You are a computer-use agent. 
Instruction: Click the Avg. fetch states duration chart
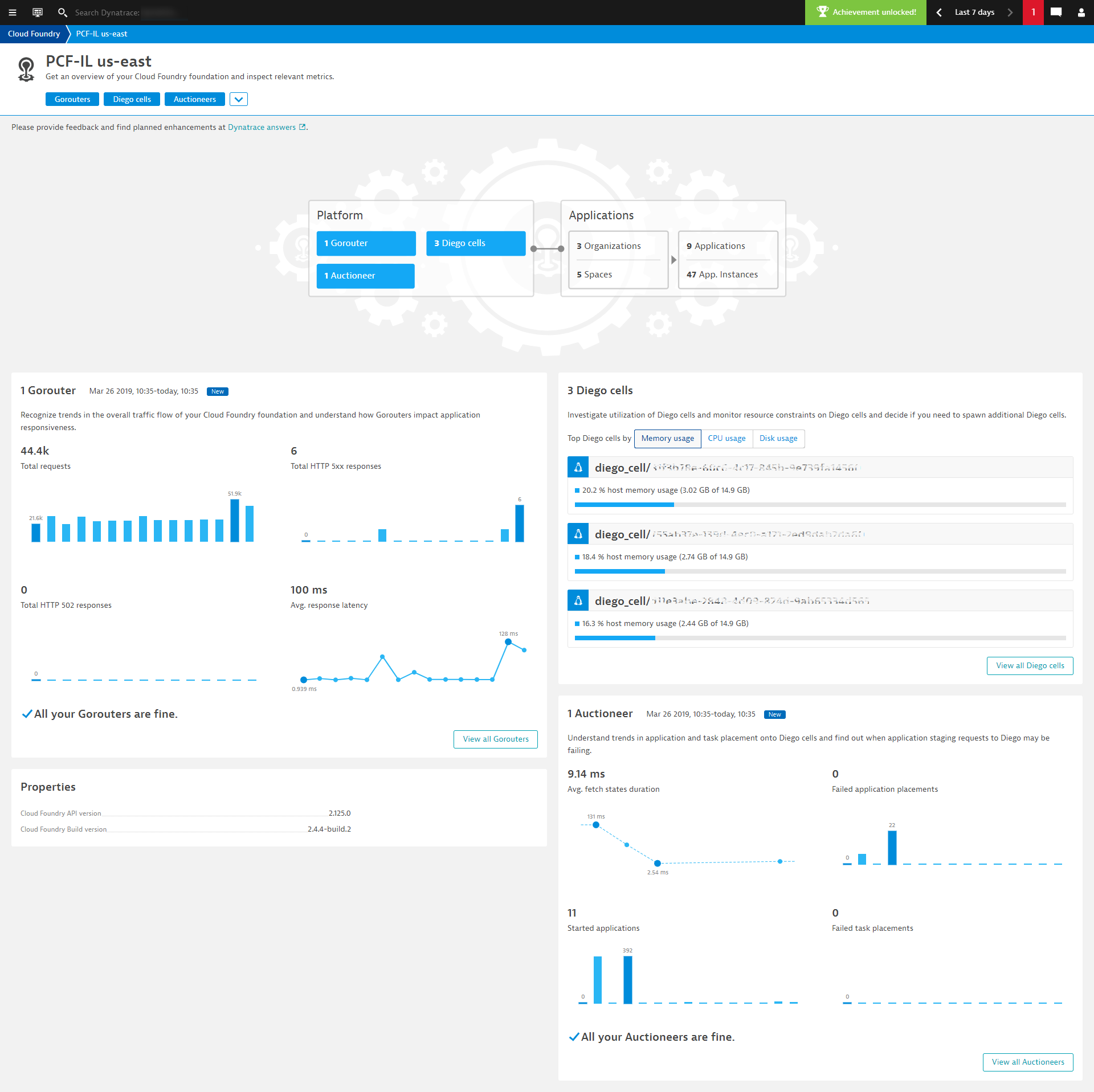coord(687,845)
